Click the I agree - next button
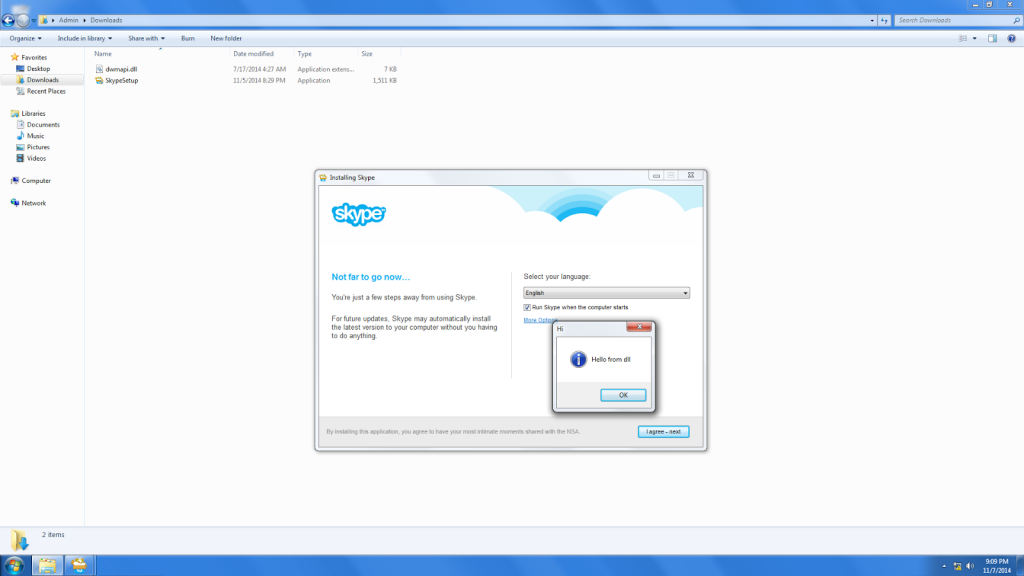 click(x=664, y=432)
